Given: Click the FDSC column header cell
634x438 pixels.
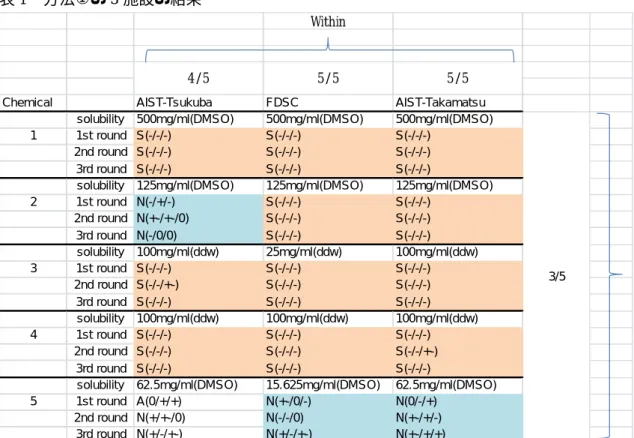Looking at the screenshot, I should point(328,102).
